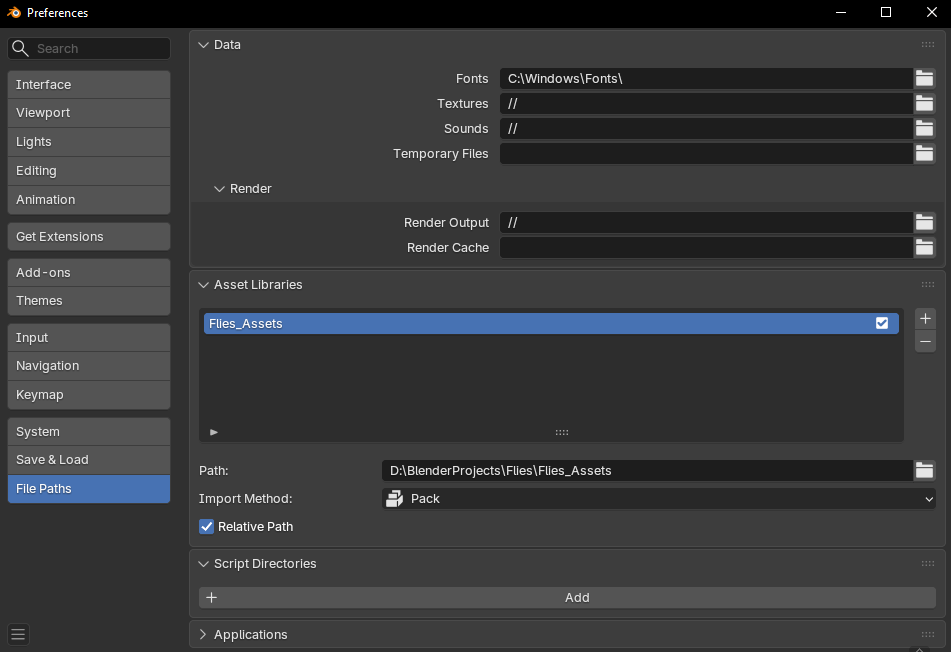Select the Get Extensions section

pos(89,237)
